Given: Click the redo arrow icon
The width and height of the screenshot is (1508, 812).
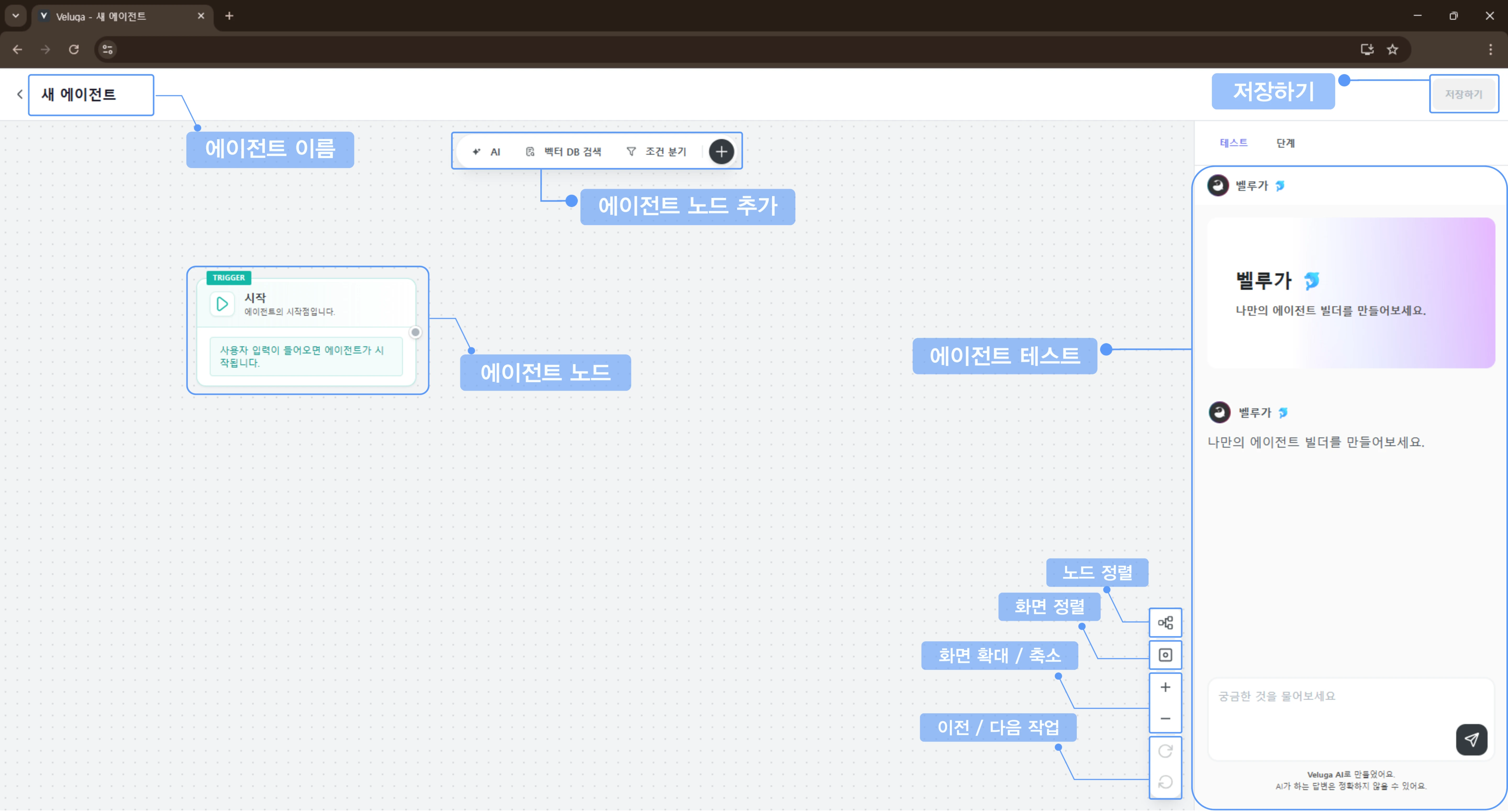Looking at the screenshot, I should click(x=1165, y=751).
